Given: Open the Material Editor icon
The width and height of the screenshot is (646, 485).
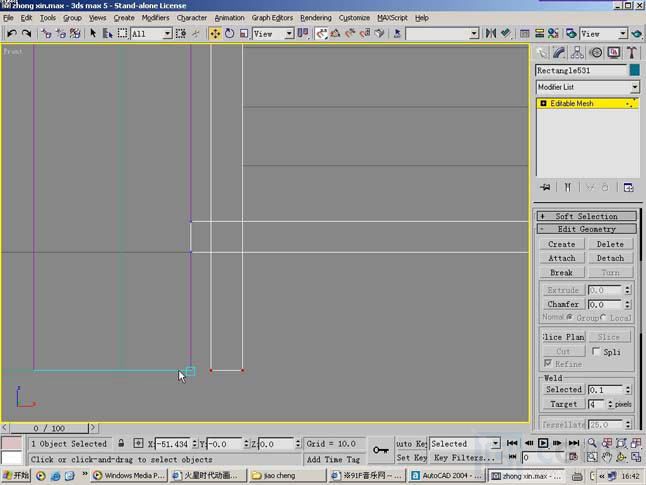Looking at the screenshot, I should 553,33.
